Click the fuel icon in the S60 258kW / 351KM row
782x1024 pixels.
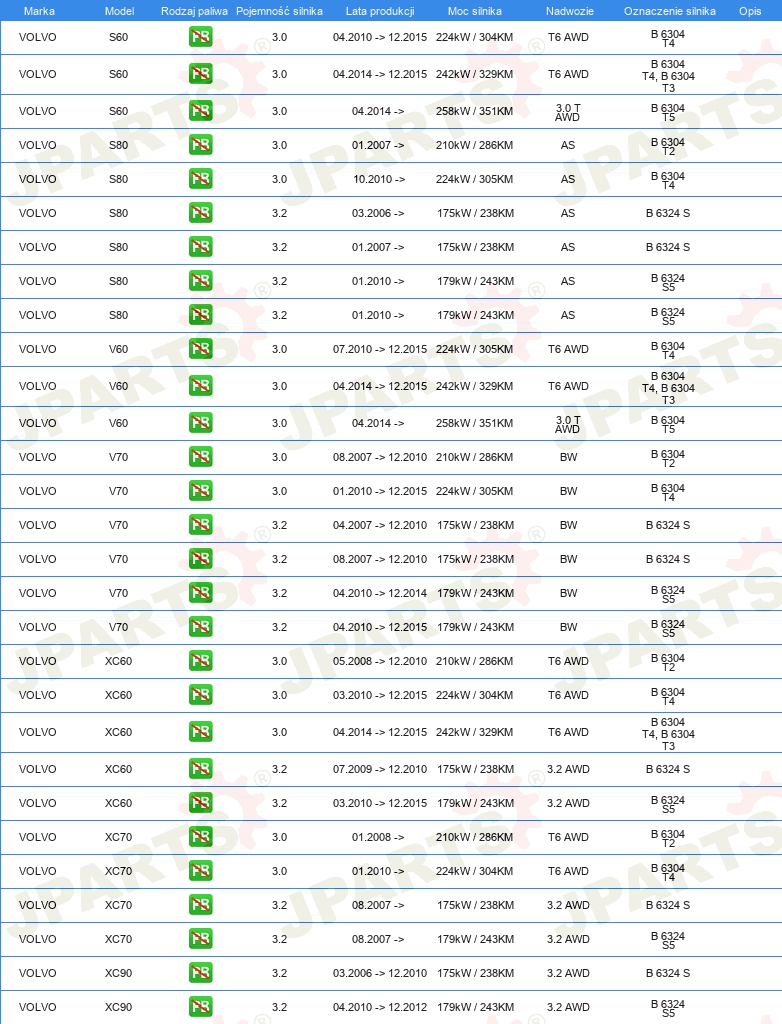(x=201, y=111)
